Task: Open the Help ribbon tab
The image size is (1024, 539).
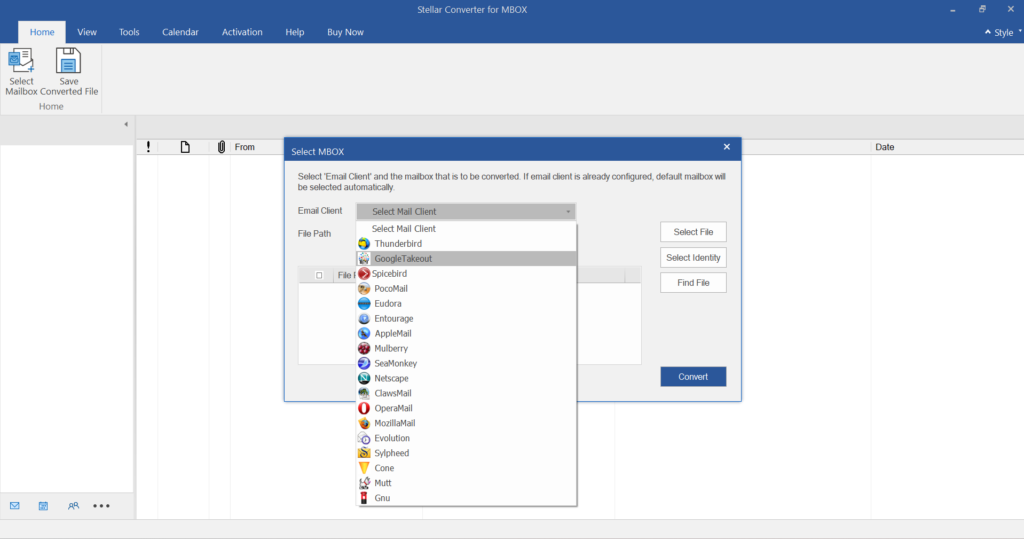Action: coord(295,32)
